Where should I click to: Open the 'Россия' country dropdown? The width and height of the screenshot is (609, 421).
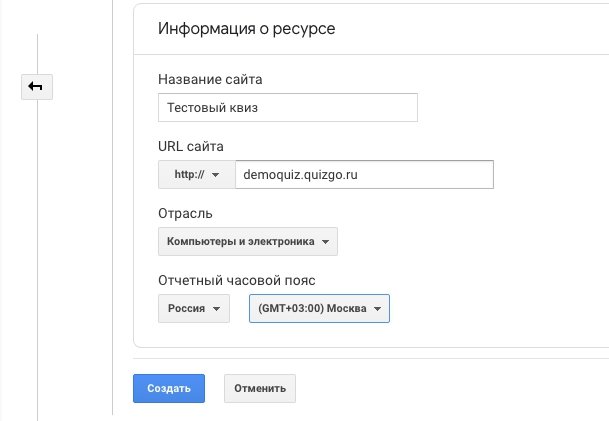(x=194, y=309)
